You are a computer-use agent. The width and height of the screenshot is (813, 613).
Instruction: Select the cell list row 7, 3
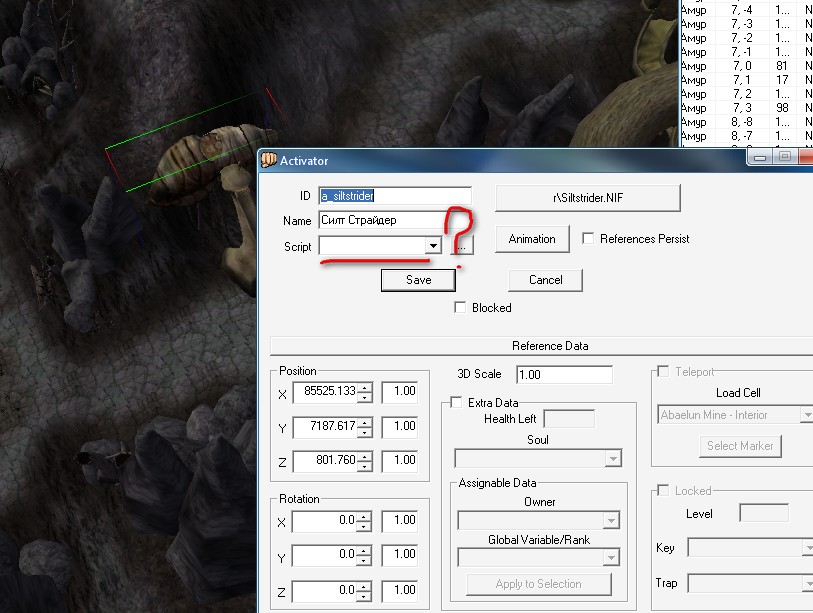(x=747, y=108)
